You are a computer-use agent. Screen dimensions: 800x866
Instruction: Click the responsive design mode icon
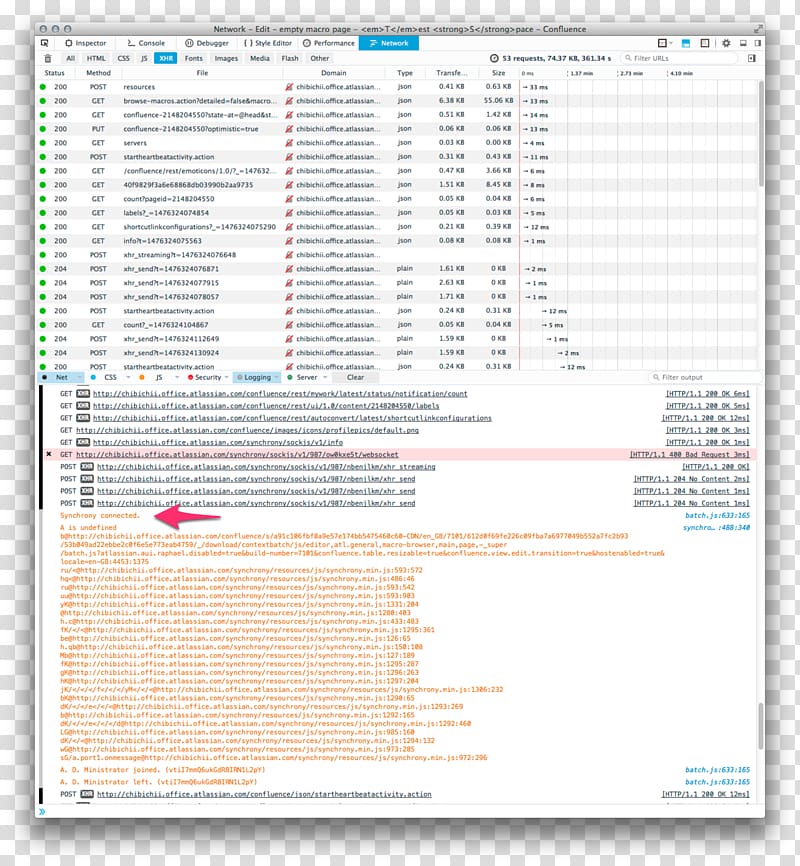704,43
